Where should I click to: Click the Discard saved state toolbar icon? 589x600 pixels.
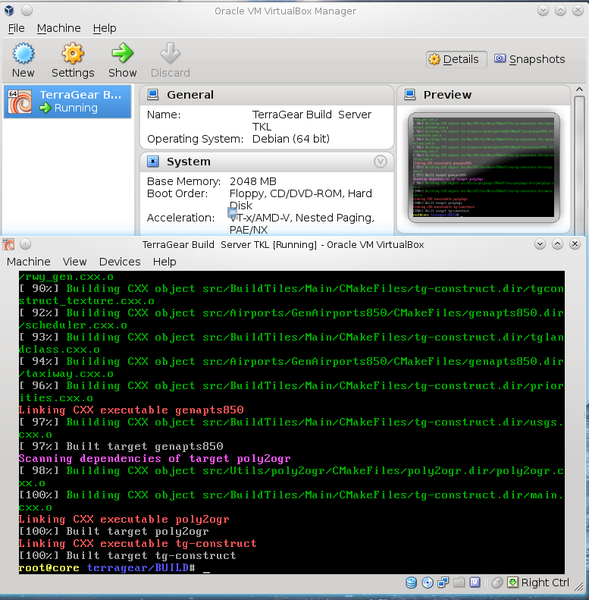tap(170, 53)
